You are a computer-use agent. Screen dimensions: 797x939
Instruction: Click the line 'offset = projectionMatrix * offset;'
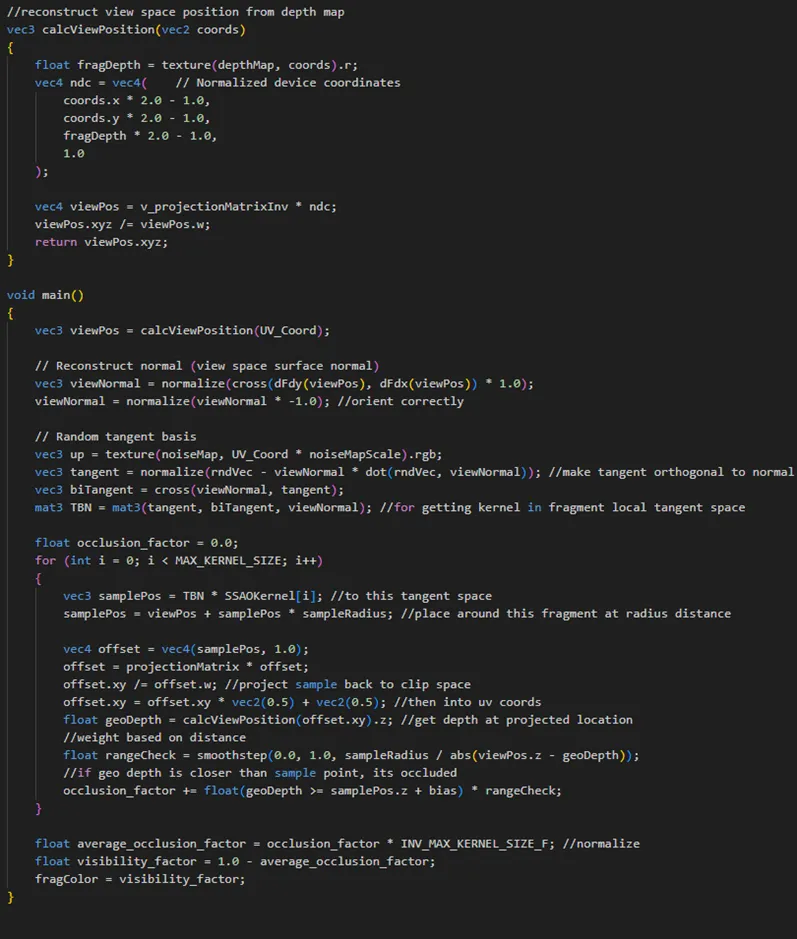tap(186, 667)
